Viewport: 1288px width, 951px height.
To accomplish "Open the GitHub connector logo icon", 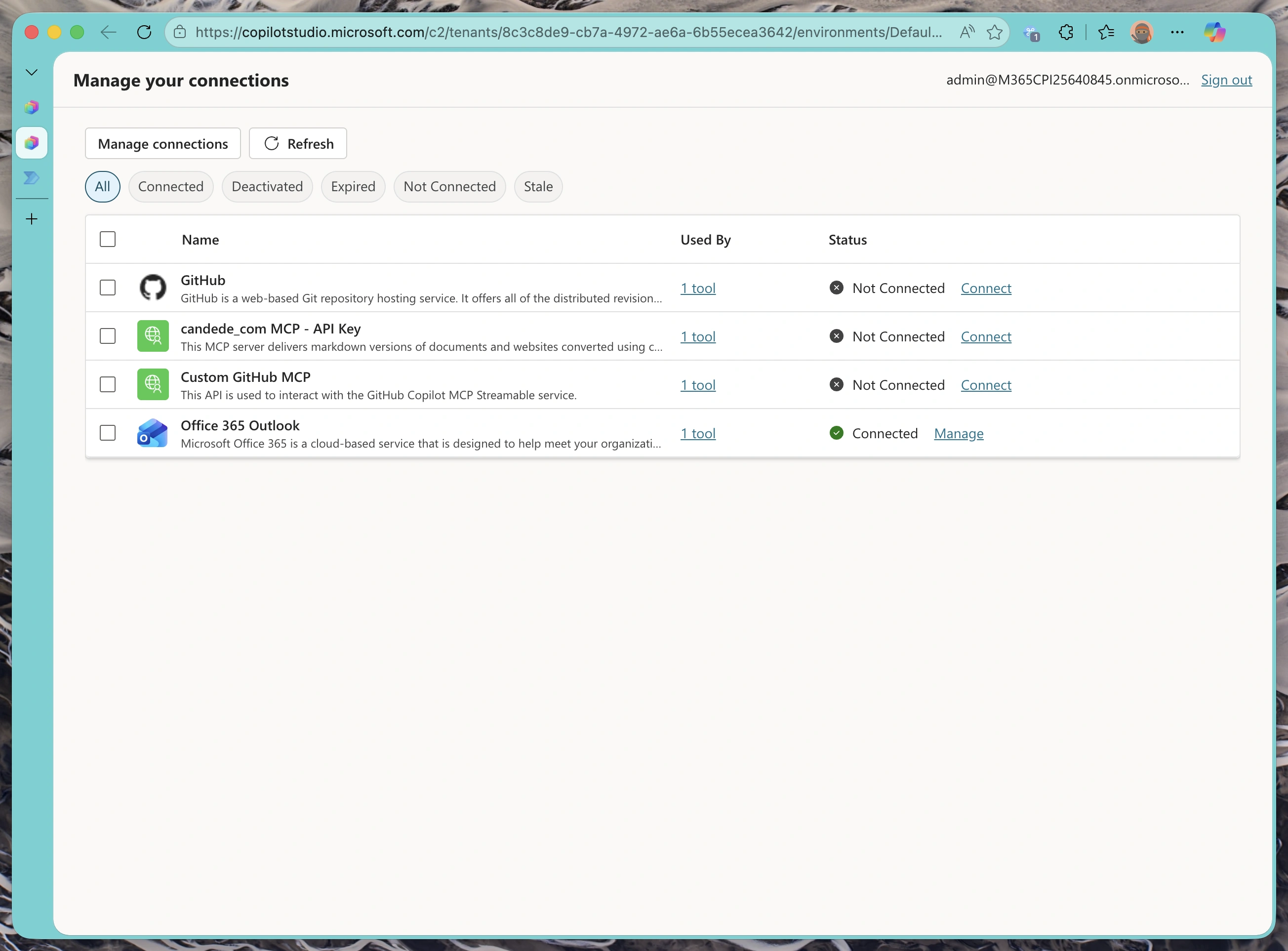I will pyautogui.click(x=153, y=287).
